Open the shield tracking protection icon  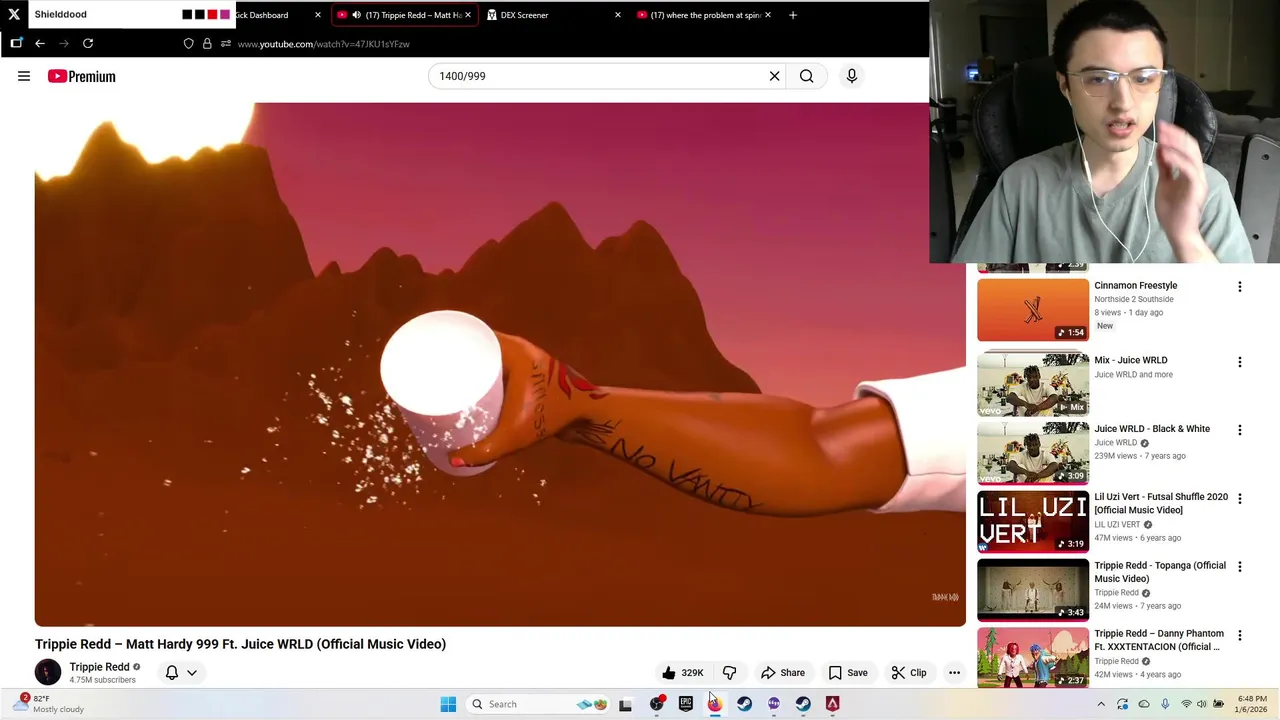point(188,44)
